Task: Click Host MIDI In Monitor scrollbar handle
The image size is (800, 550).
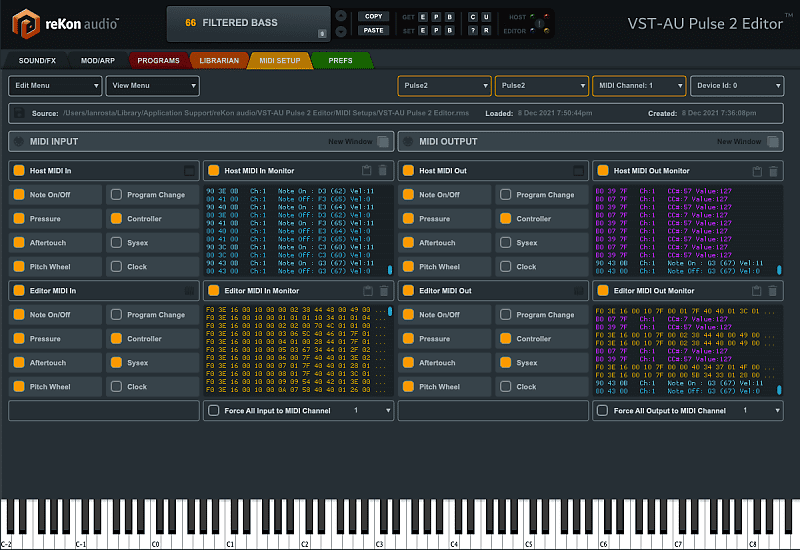Action: point(390,269)
